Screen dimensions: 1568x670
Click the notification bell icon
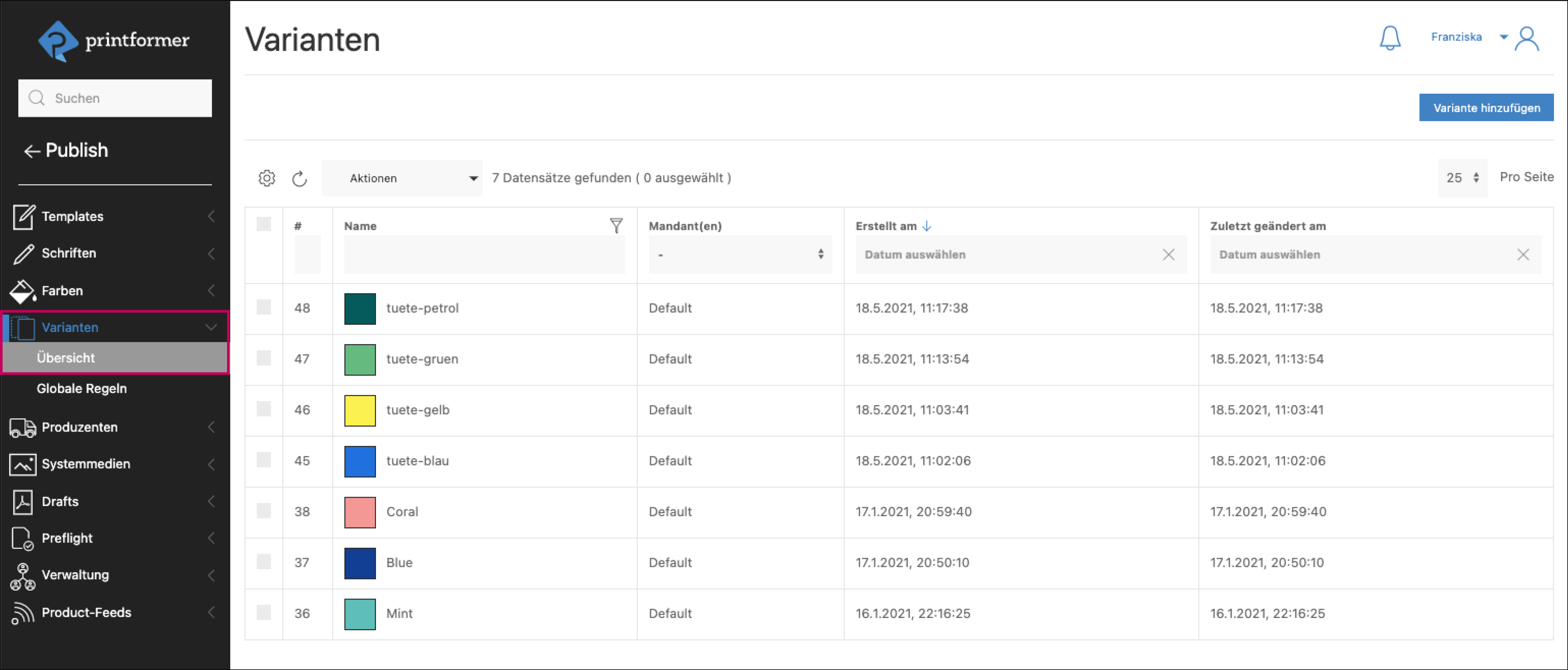pos(1390,38)
